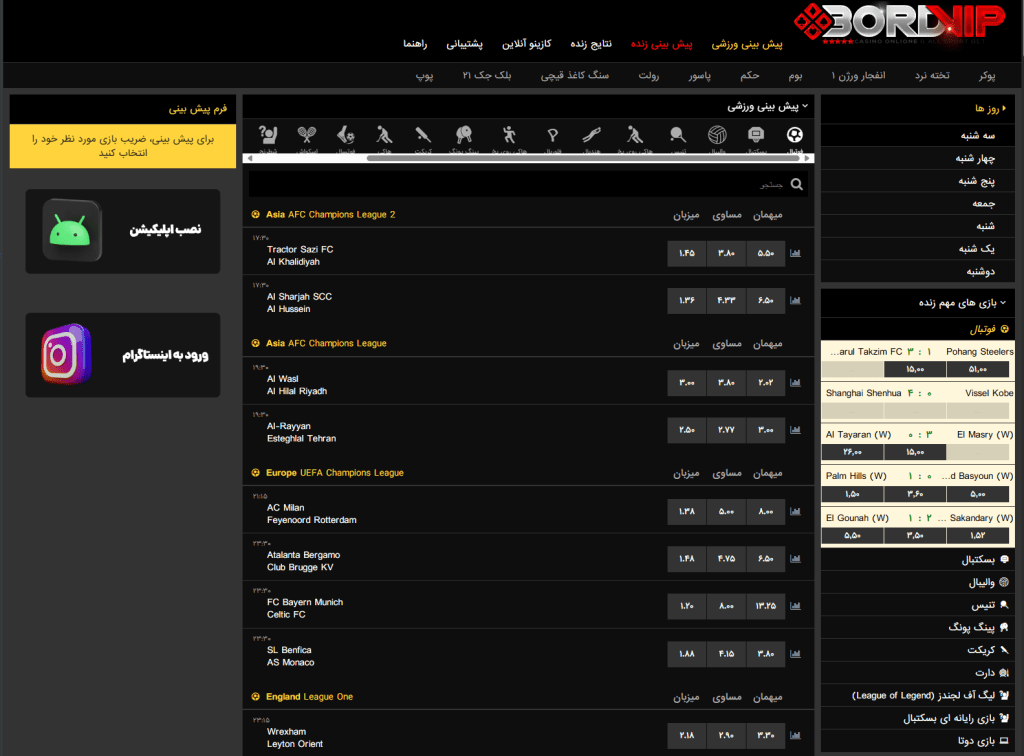
Task: Select the football sport icon
Action: click(795, 135)
